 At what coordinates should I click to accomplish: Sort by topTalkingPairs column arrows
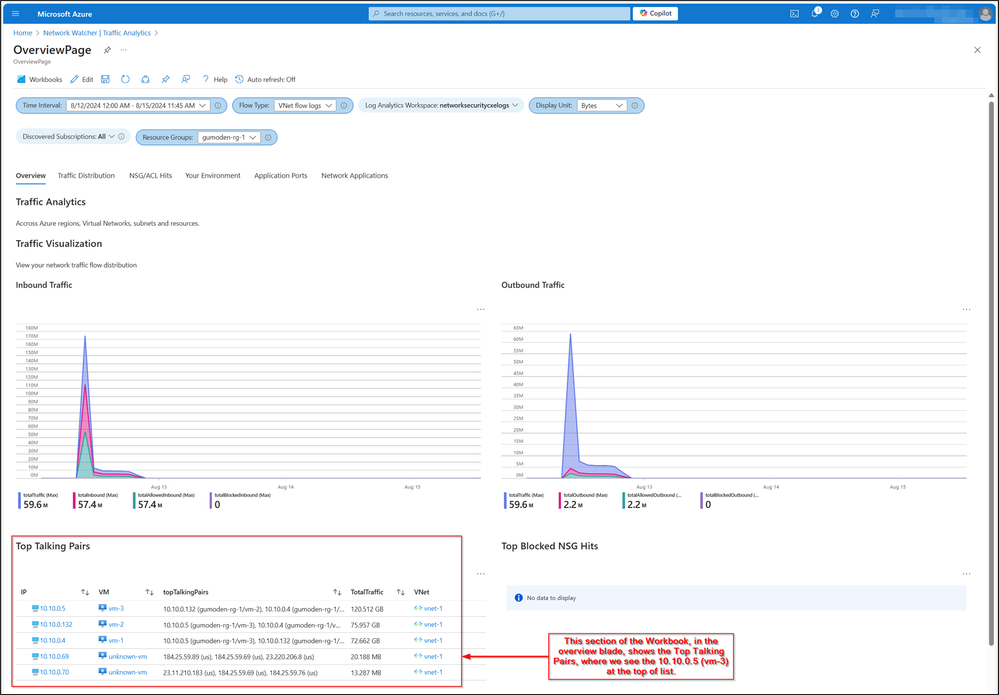(x=337, y=592)
